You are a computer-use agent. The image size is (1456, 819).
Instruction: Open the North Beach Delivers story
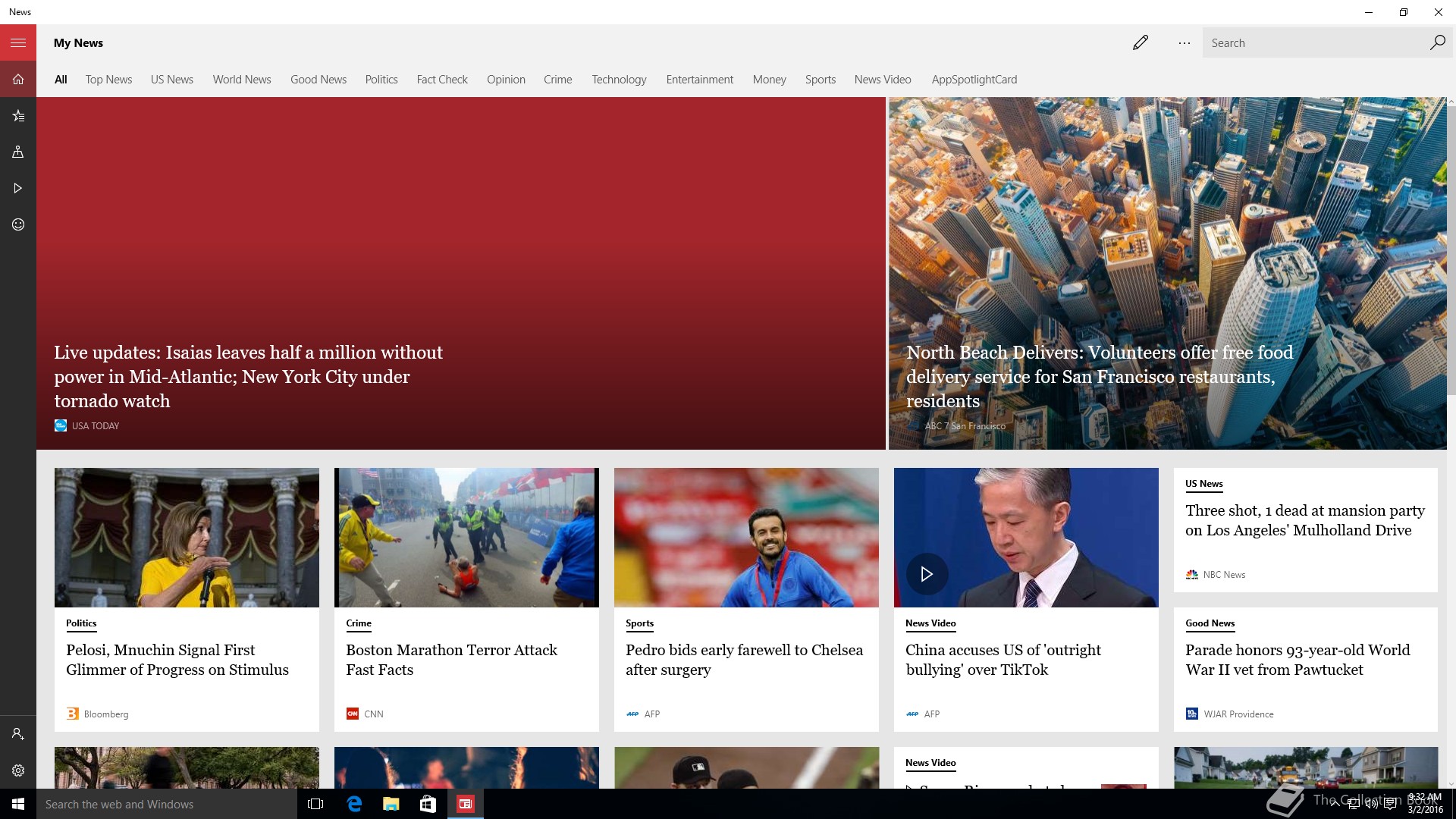pos(1100,377)
